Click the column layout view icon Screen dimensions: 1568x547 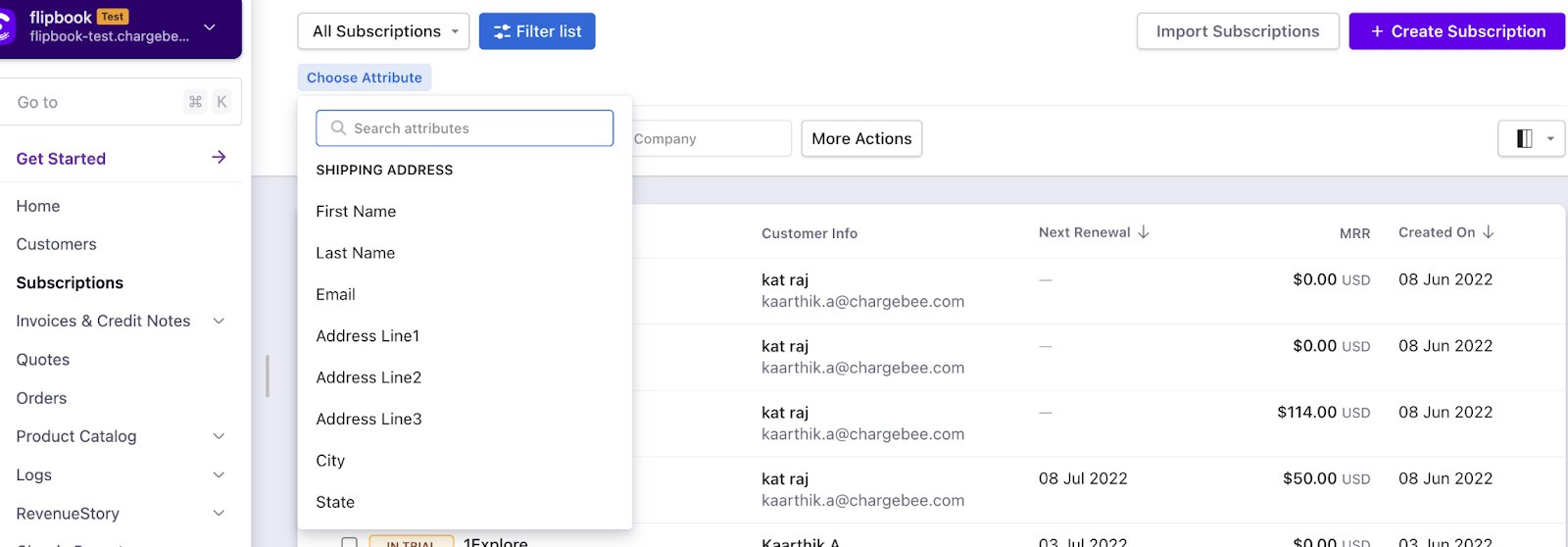[x=1524, y=139]
